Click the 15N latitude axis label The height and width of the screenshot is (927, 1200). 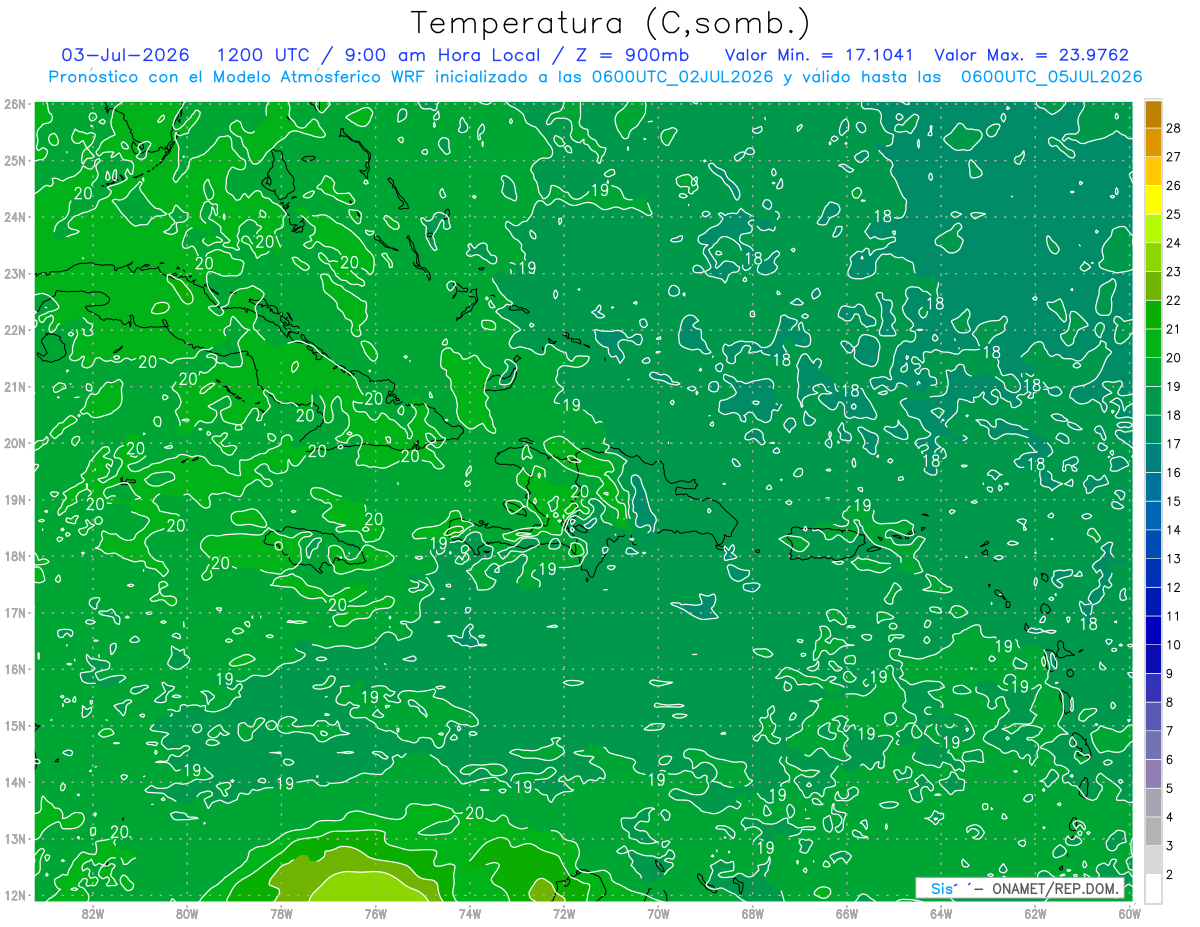14,726
